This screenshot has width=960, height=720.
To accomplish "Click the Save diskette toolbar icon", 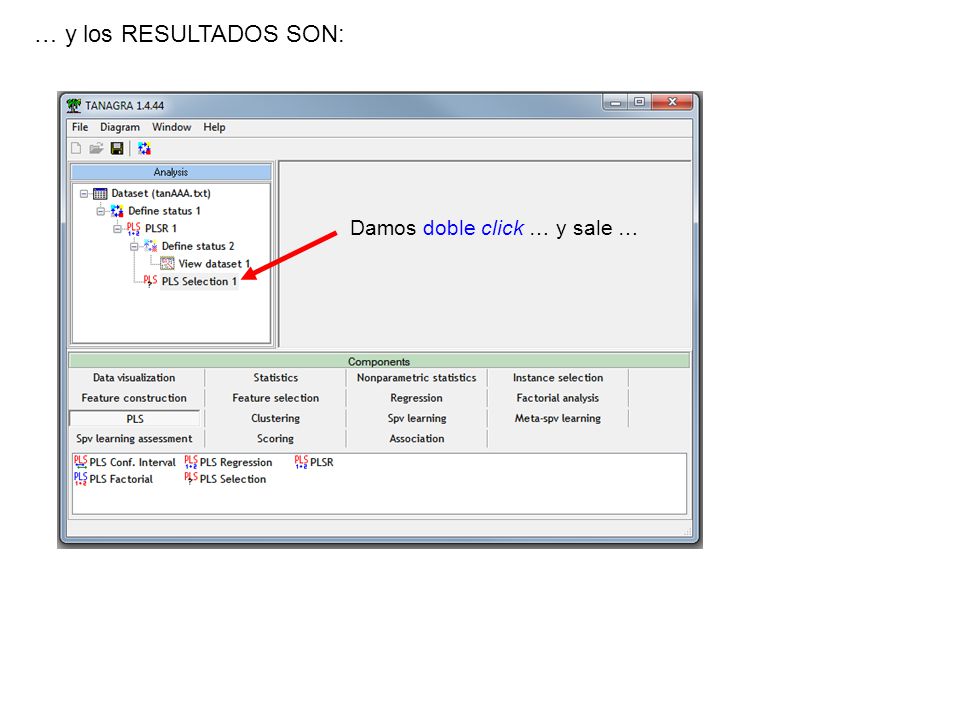I will [x=117, y=148].
